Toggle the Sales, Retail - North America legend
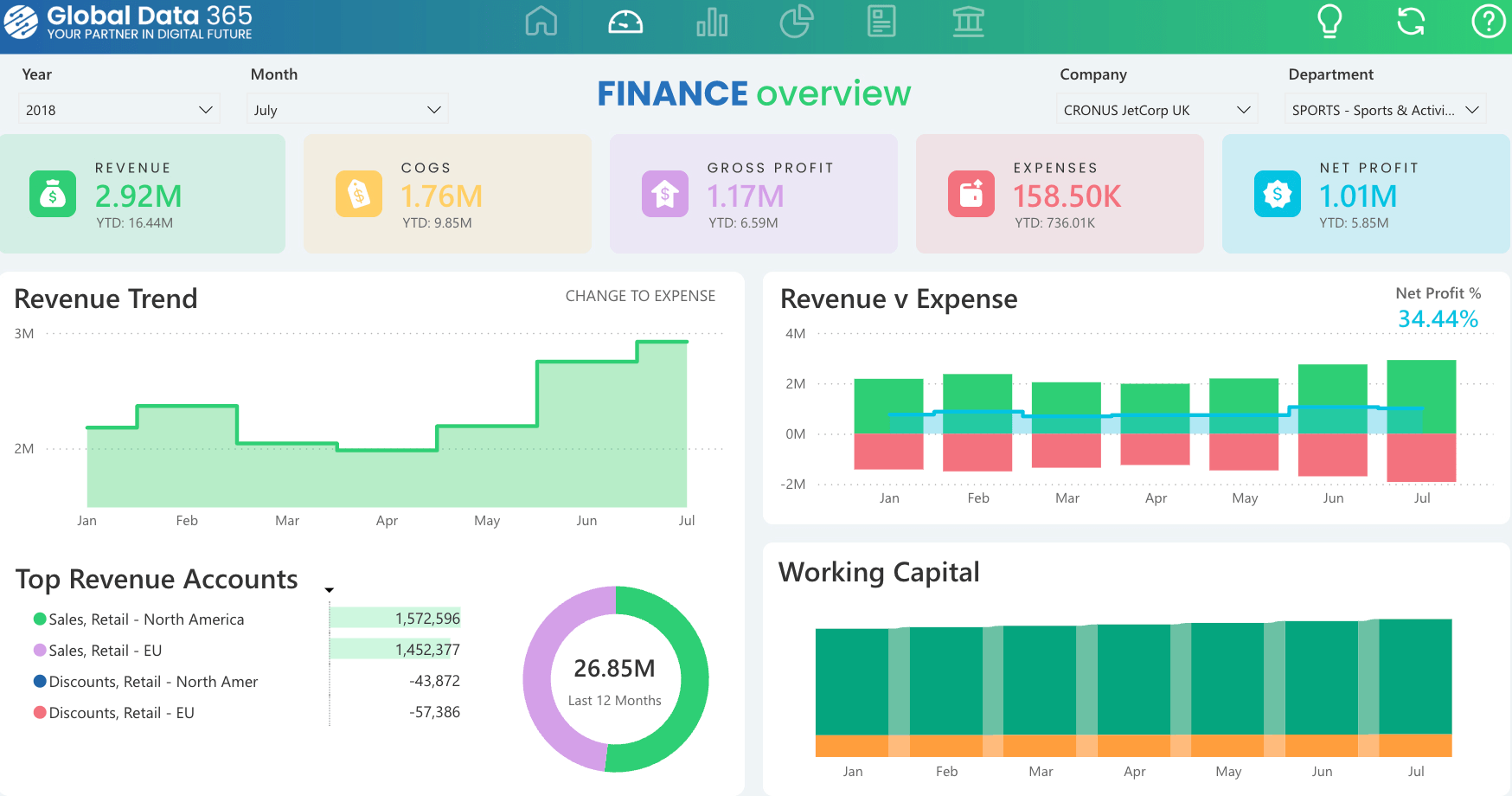Image resolution: width=1512 pixels, height=796 pixels. click(145, 619)
